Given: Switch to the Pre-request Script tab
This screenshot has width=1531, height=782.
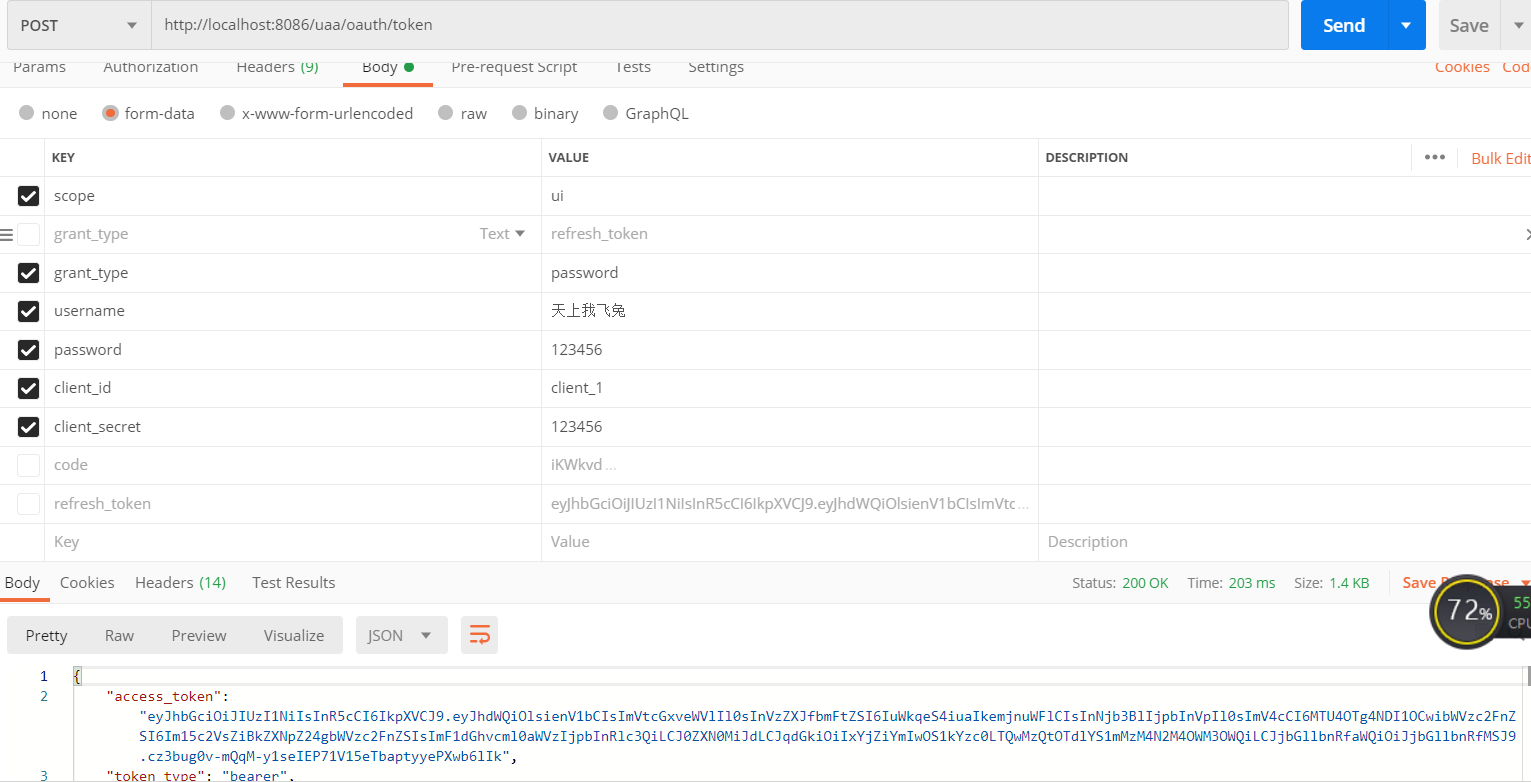Looking at the screenshot, I should pyautogui.click(x=514, y=67).
